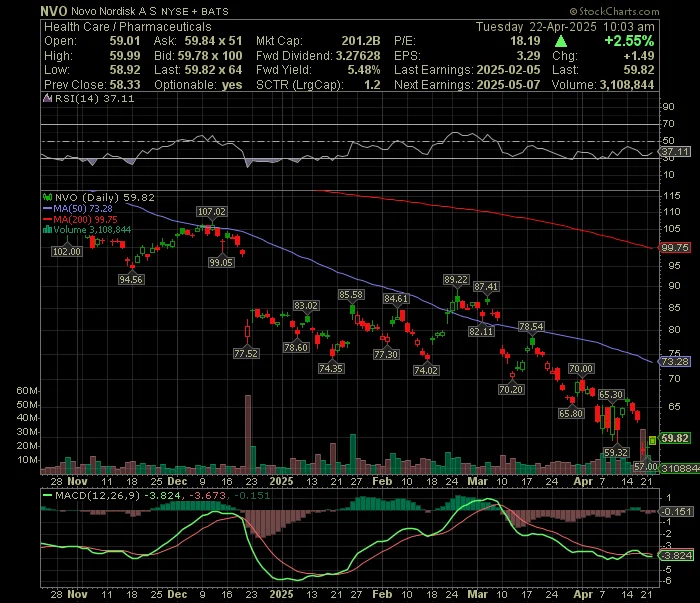Click the Fwd Yield value 5.48%
This screenshot has width=700, height=603.
[364, 70]
